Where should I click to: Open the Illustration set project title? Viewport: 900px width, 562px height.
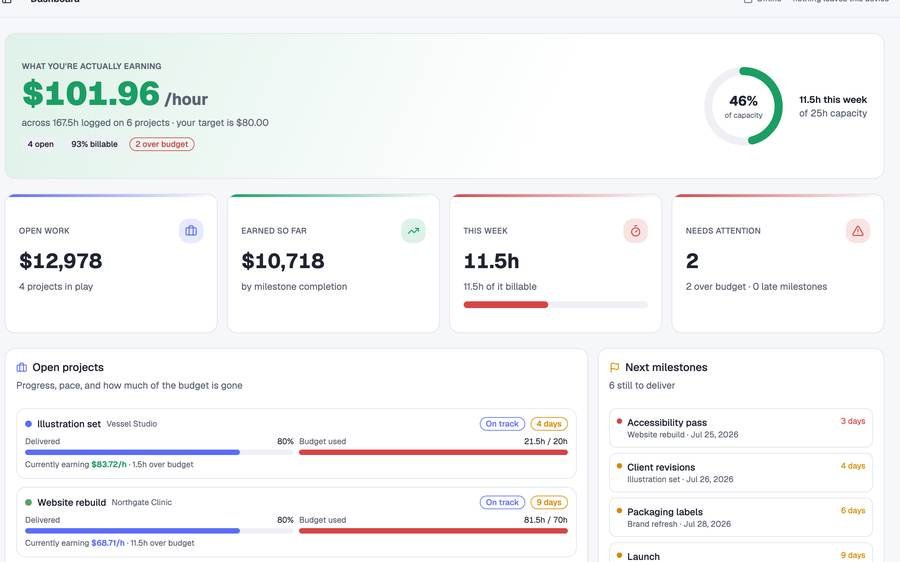tap(69, 424)
